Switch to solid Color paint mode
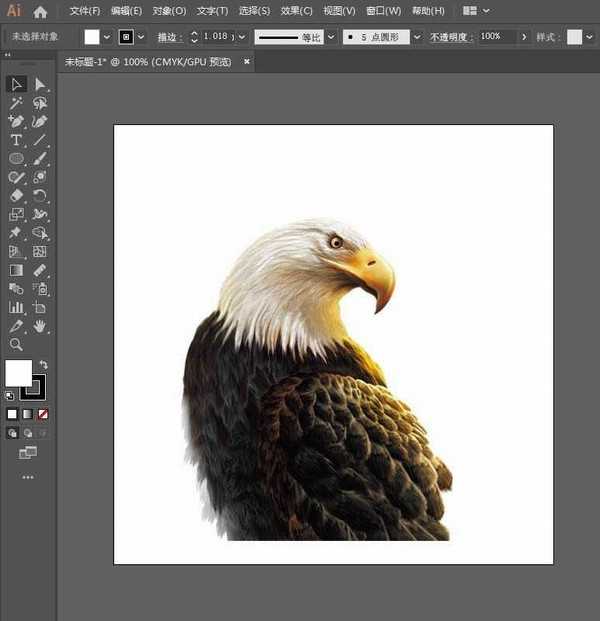 coord(12,413)
